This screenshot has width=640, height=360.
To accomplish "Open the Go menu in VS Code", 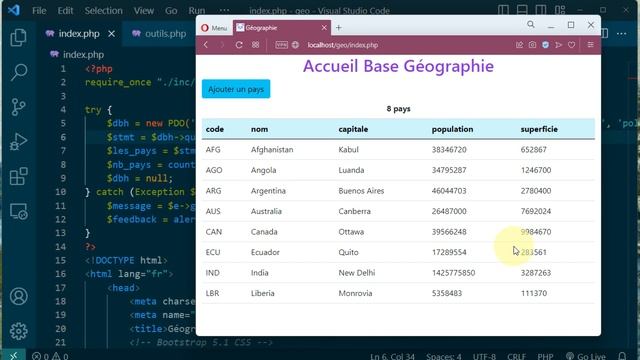I will [x=171, y=11].
